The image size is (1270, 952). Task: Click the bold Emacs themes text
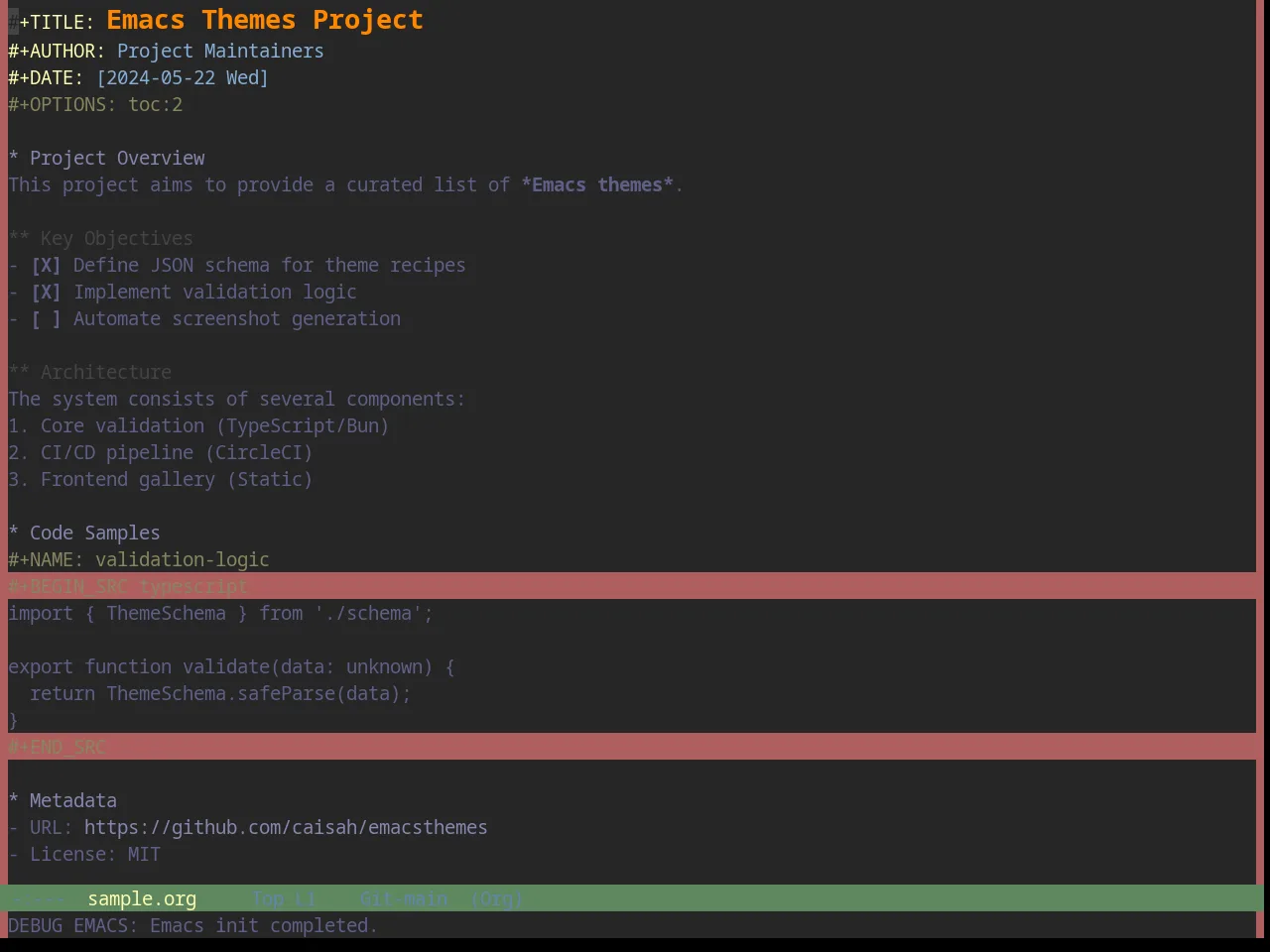597,184
